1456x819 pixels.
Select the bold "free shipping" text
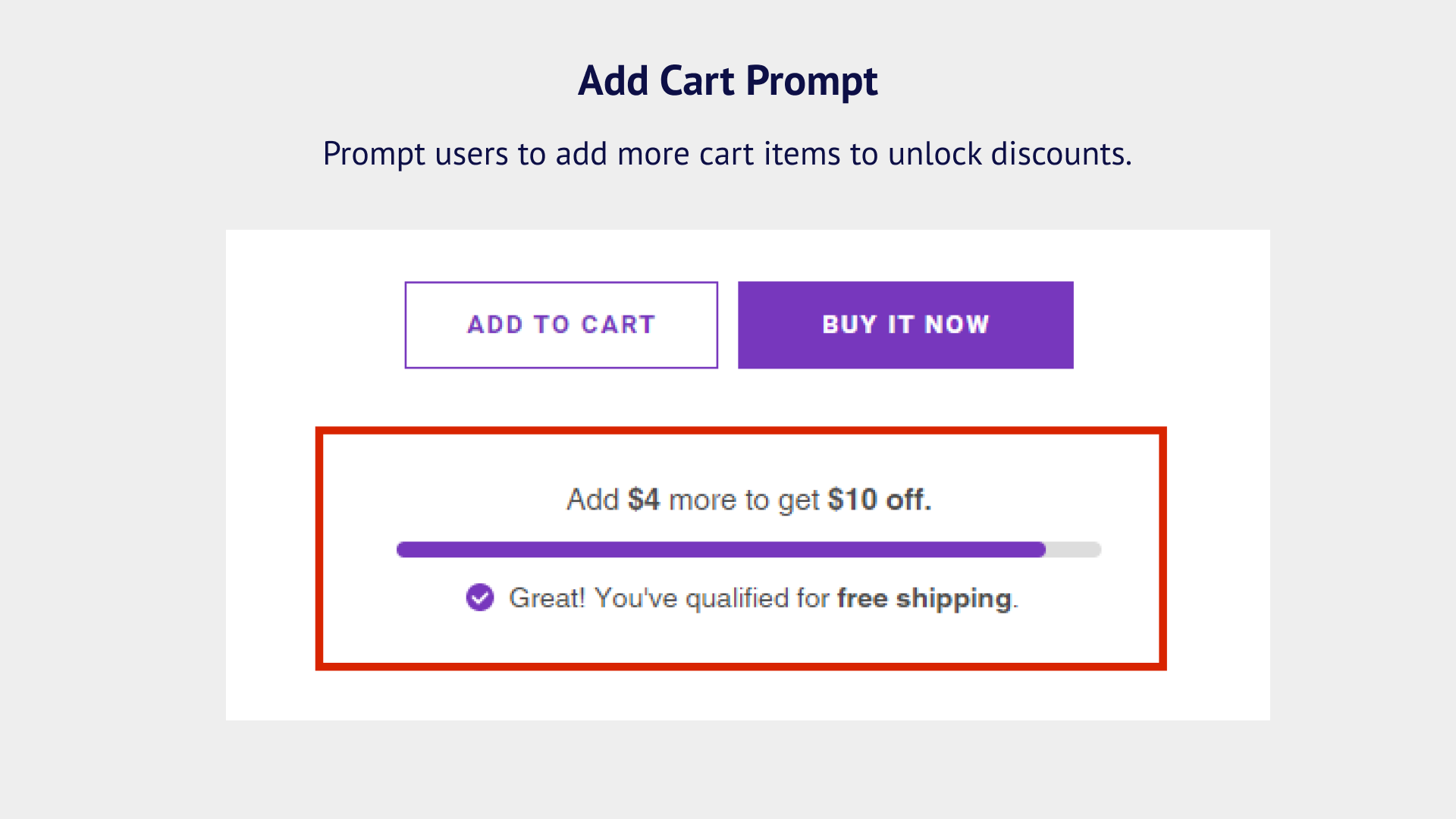point(924,598)
